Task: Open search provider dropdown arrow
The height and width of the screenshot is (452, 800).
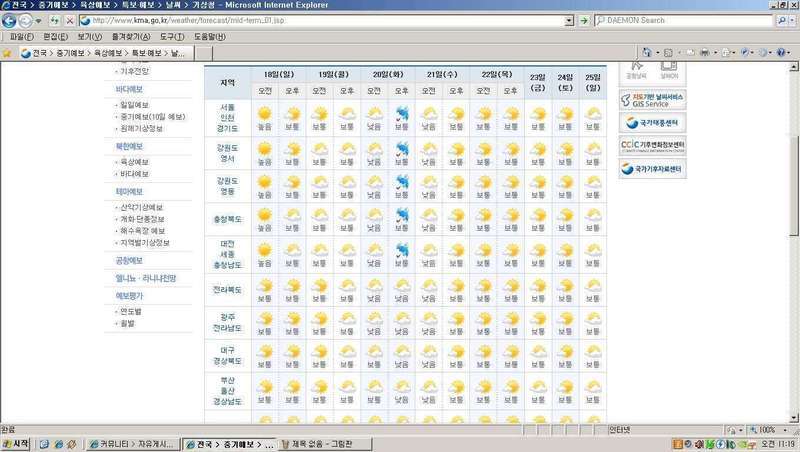Action: [x=792, y=20]
